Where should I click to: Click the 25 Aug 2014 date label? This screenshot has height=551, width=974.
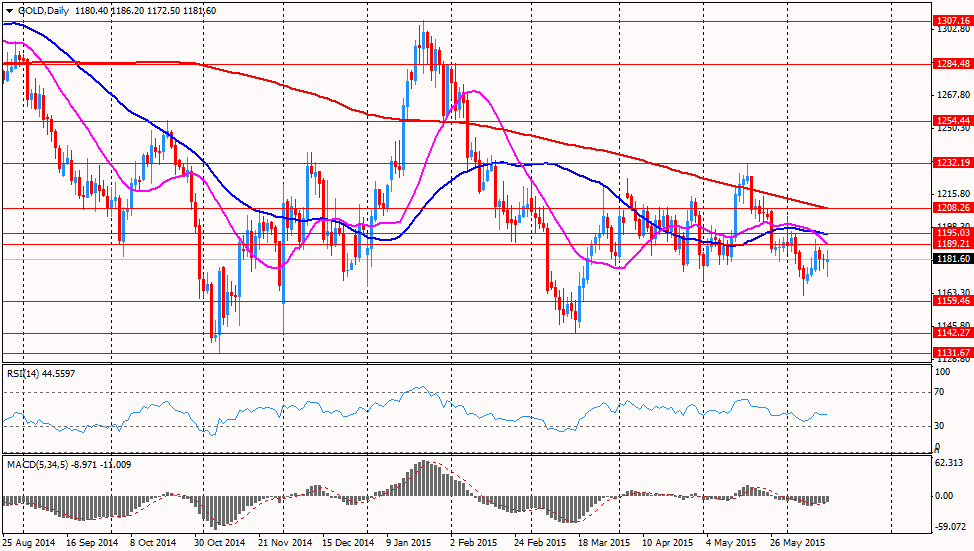pos(29,542)
